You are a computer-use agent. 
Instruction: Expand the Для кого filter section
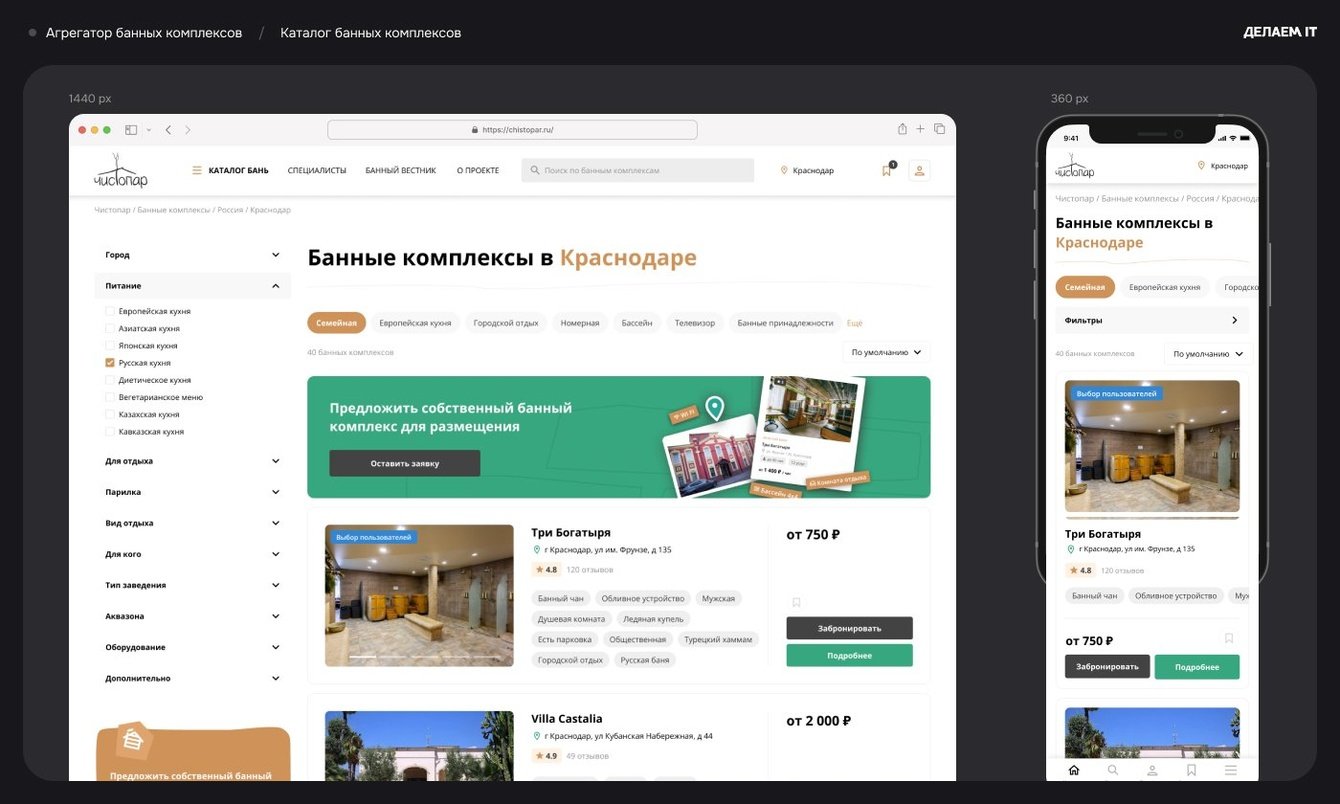point(192,554)
